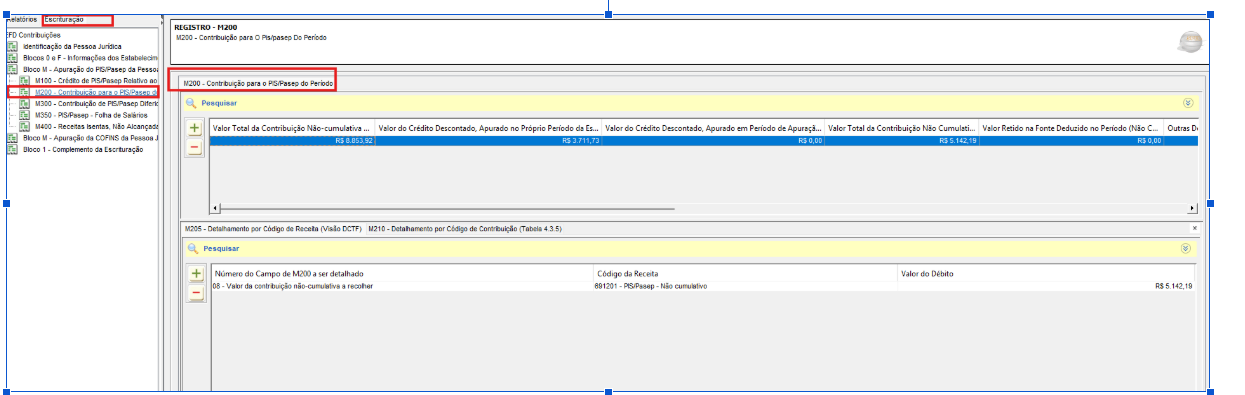The height and width of the screenshot is (395, 1245).
Task: Open the M210 - Detalhamento por Código de Contribuição tab
Action: click(x=465, y=229)
